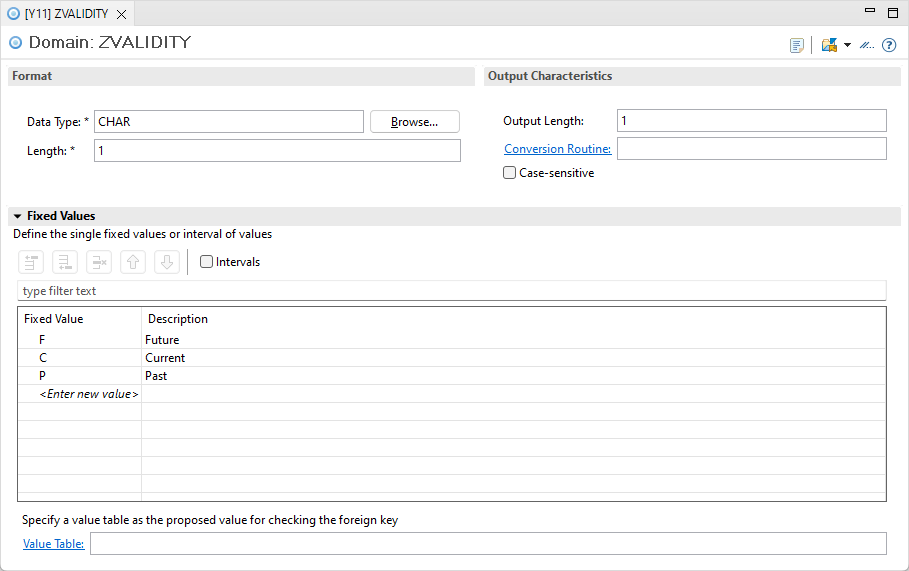The height and width of the screenshot is (571, 909).
Task: Select the [Y11] ZVALIDITY editor tab
Action: pos(66,14)
